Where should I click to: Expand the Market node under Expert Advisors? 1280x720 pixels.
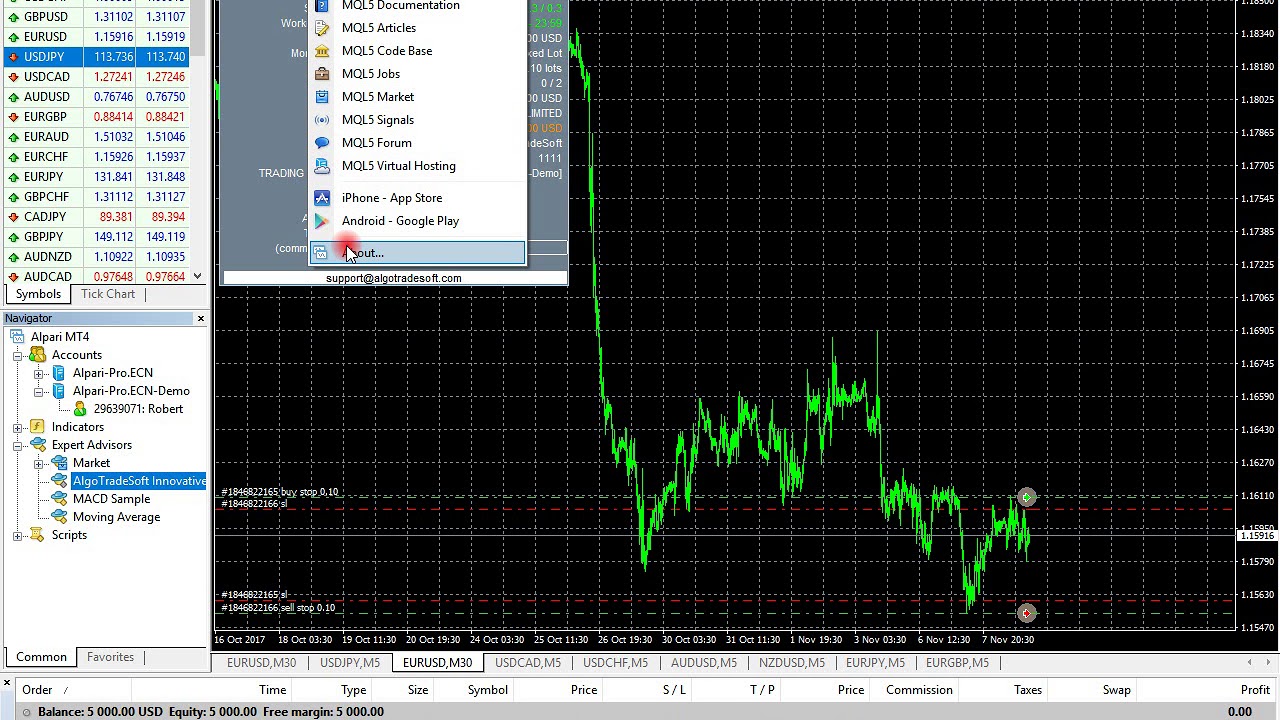[38, 463]
